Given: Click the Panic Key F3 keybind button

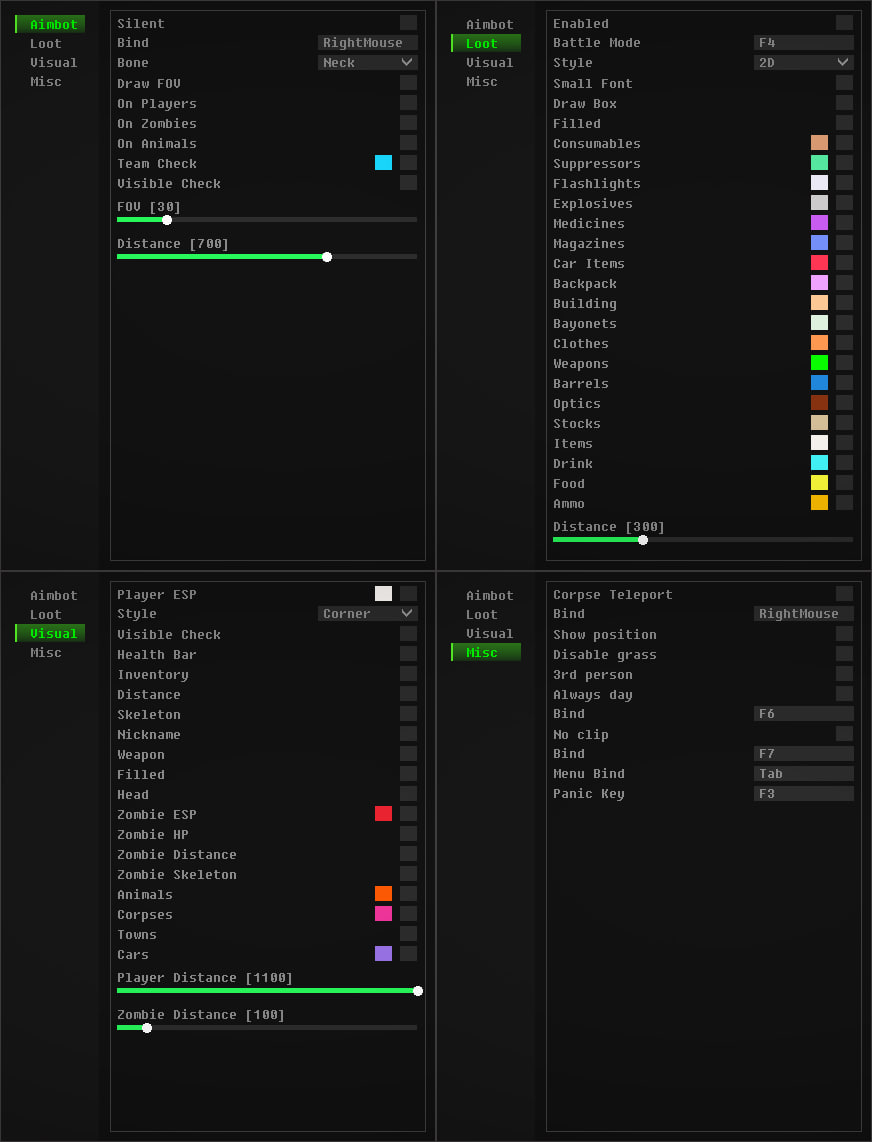Looking at the screenshot, I should (803, 794).
